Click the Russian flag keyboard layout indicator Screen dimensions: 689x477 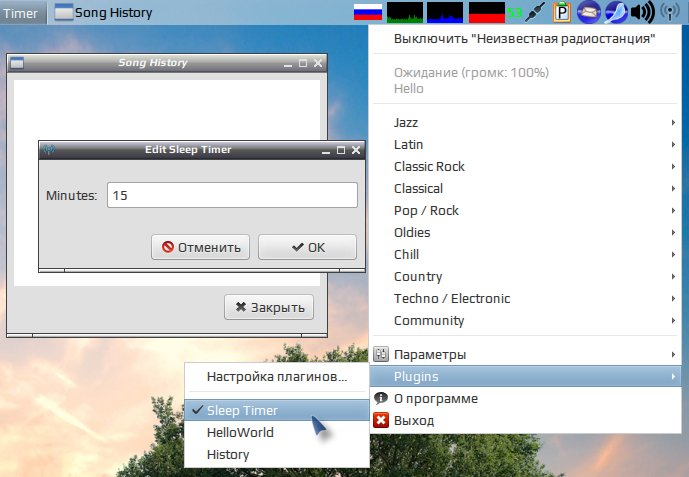click(368, 12)
